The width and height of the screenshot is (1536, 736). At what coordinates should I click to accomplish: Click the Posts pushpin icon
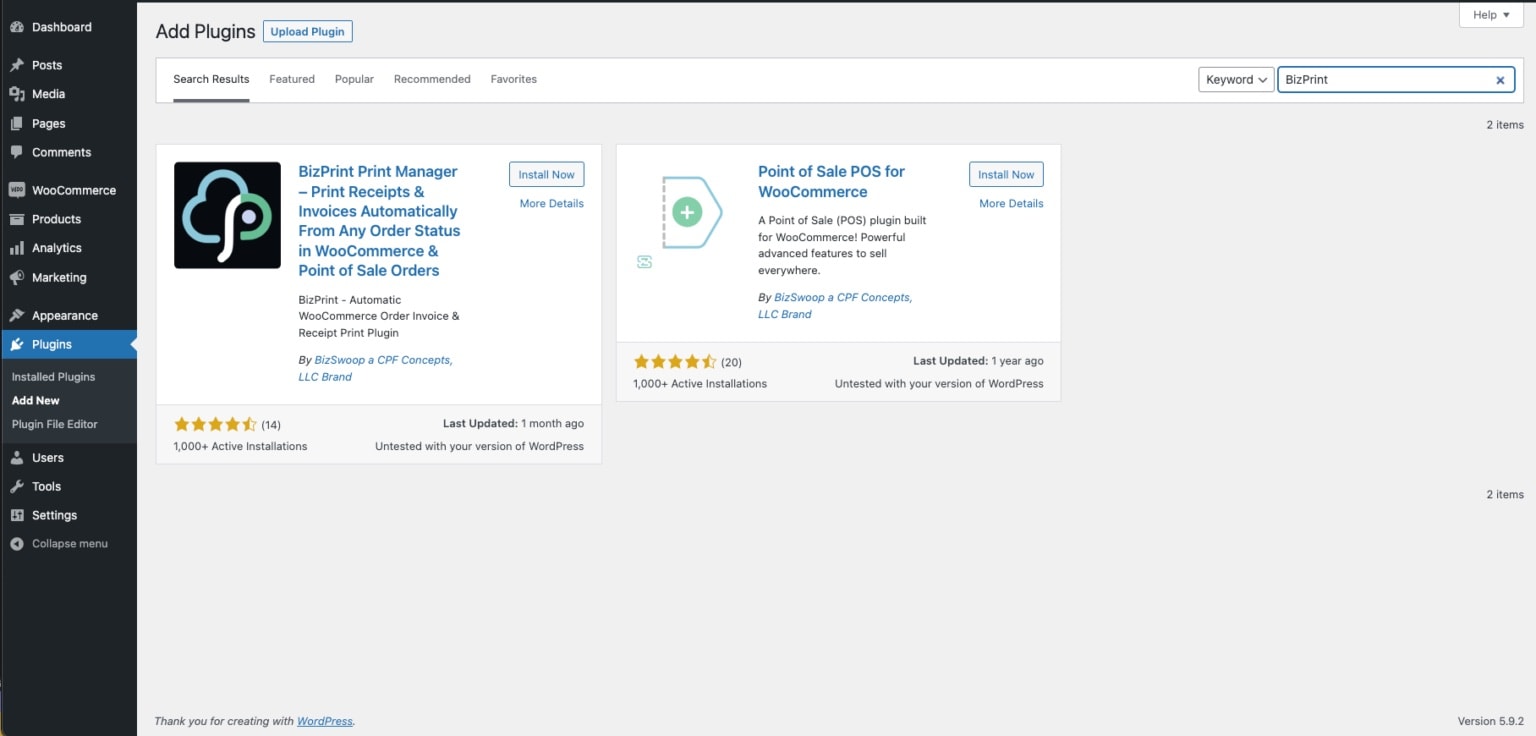point(17,64)
